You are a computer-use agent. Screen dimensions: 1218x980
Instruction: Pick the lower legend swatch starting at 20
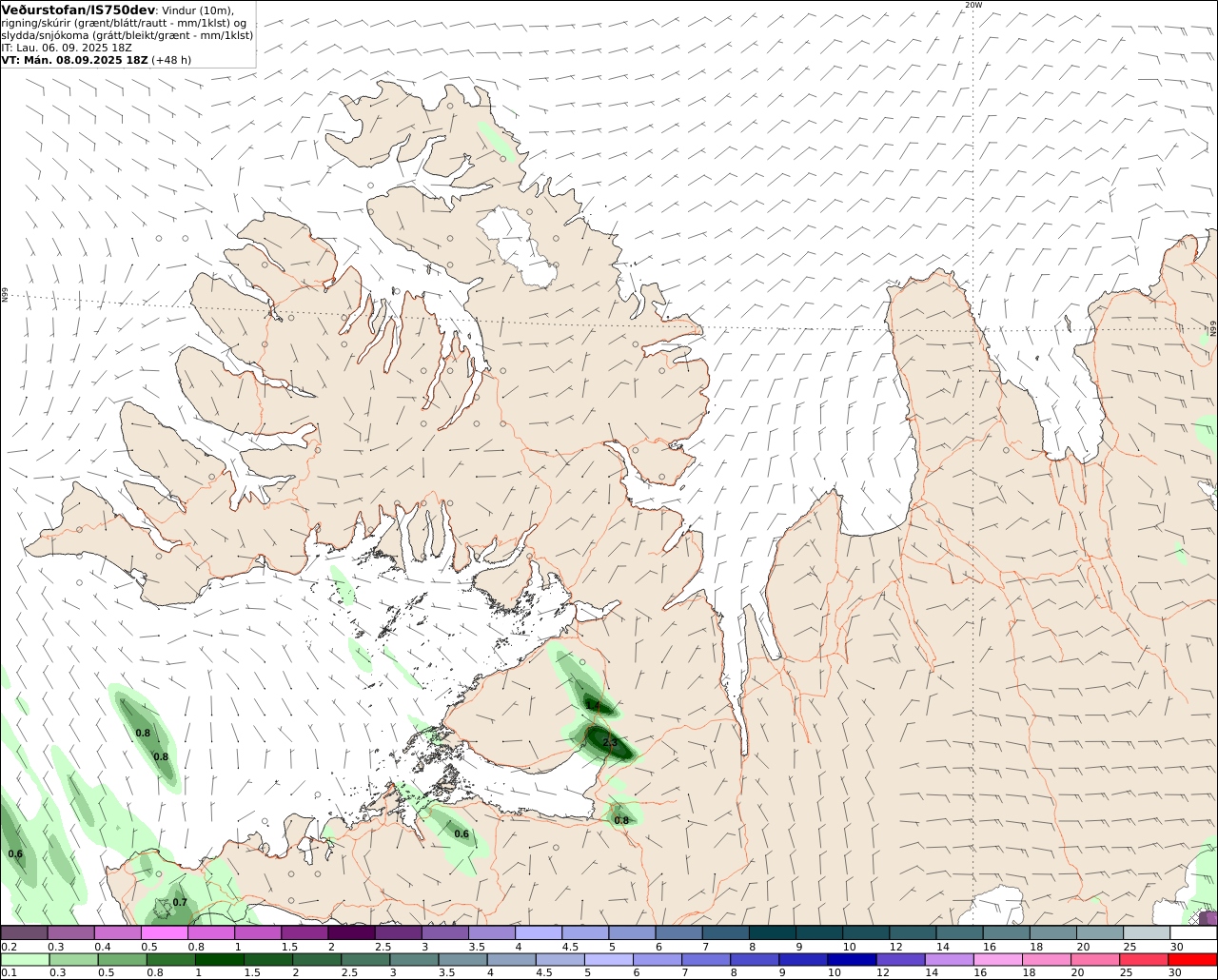click(x=1095, y=959)
